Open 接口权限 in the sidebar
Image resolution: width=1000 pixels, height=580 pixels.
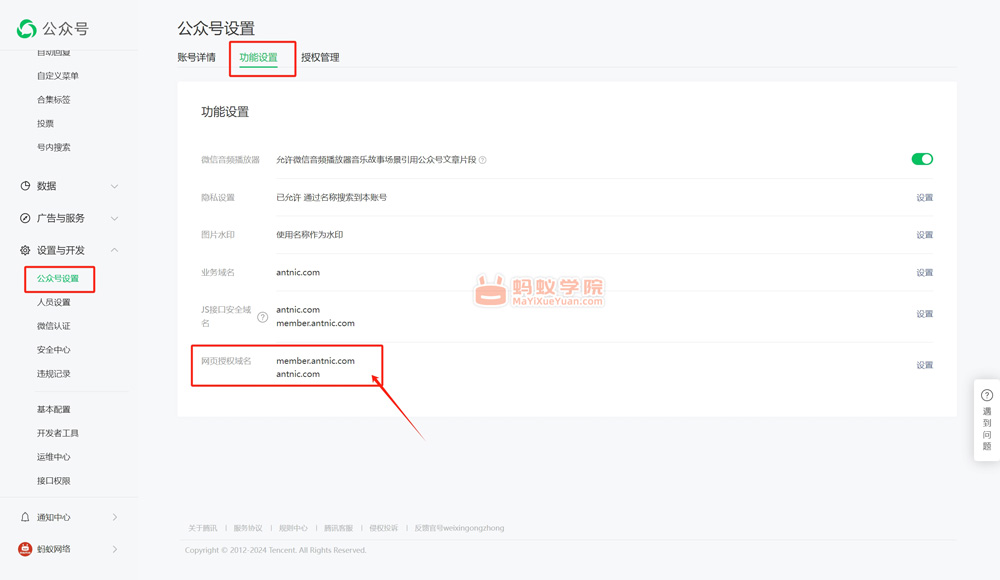tap(54, 481)
